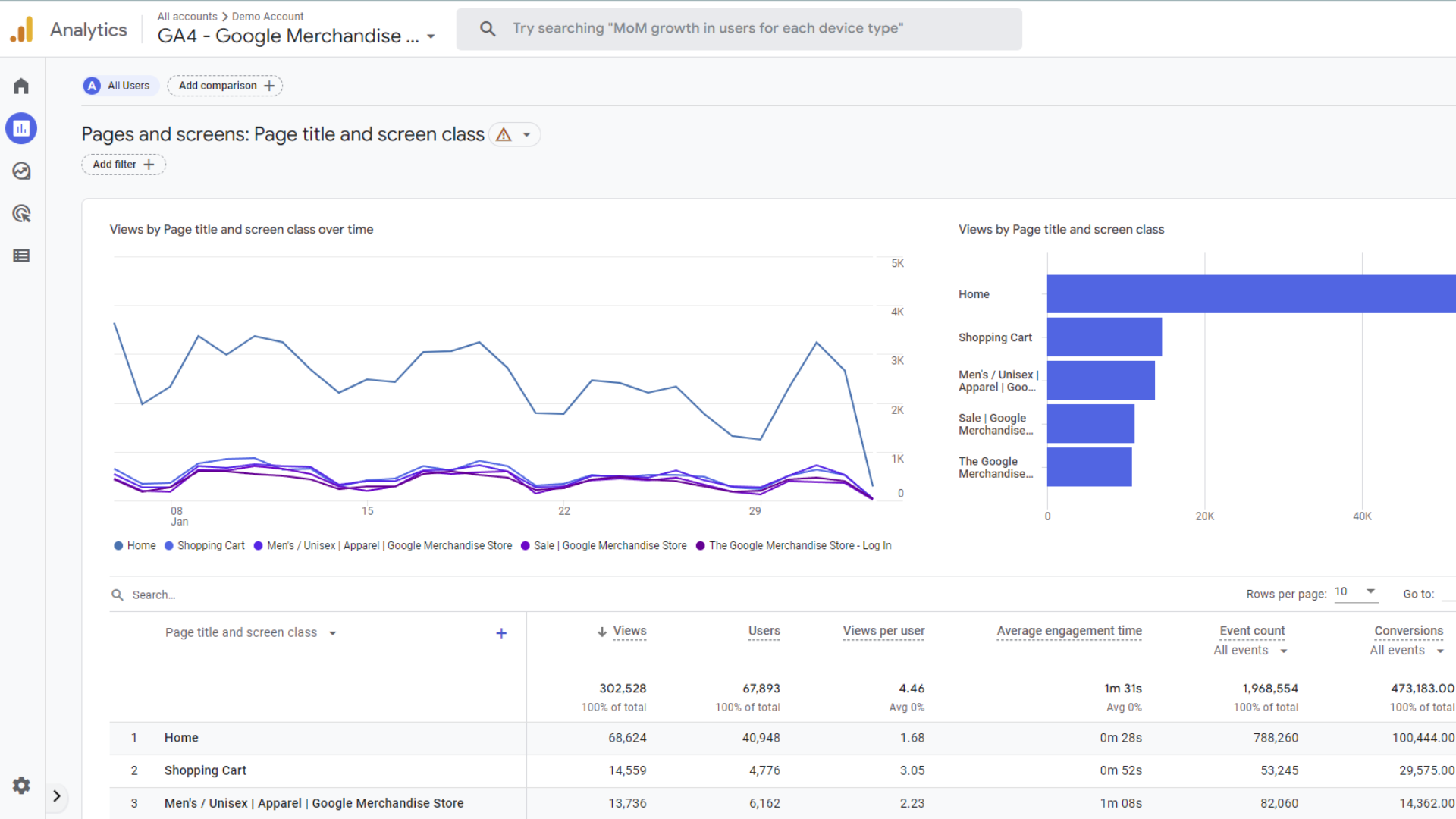Screen dimensions: 1456x819
Task: Click the data quality warning triangle icon
Action: (x=504, y=135)
